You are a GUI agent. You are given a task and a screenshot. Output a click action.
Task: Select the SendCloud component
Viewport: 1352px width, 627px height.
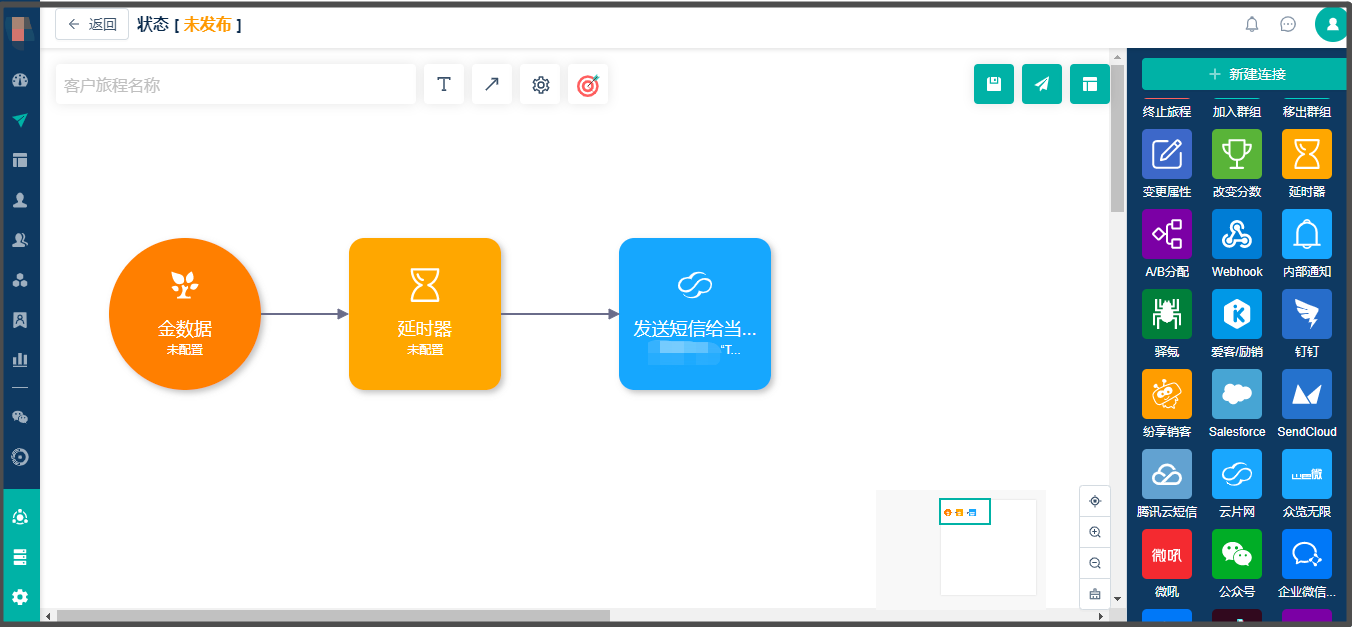point(1307,394)
